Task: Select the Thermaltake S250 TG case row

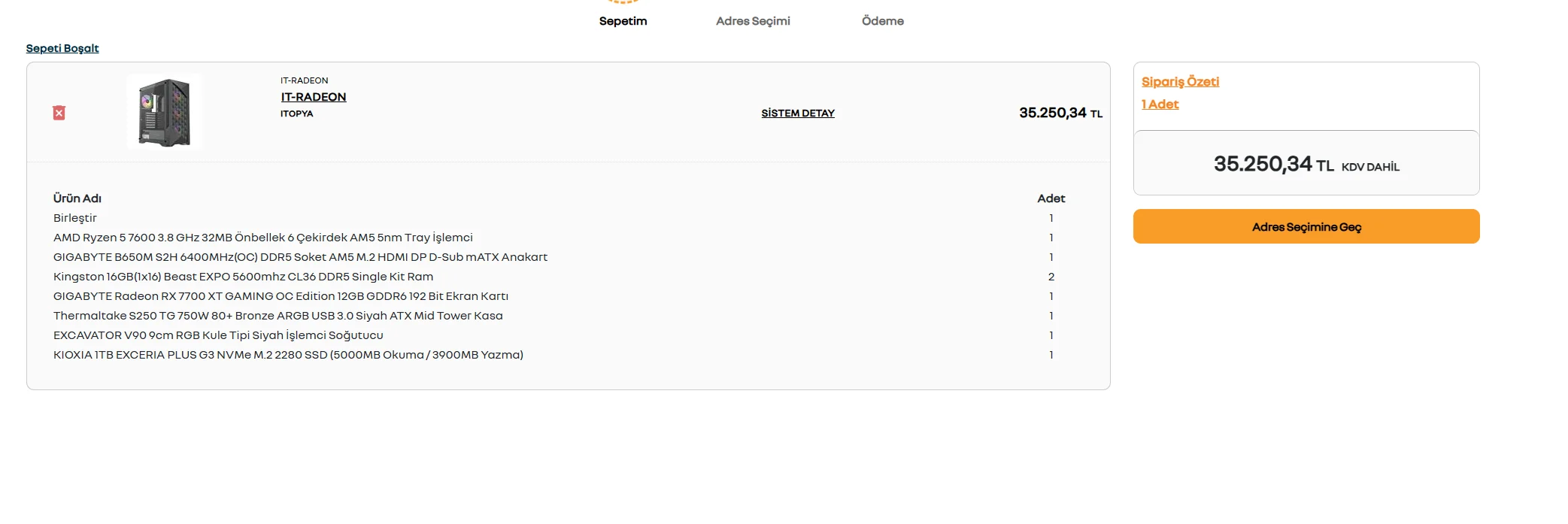Action: tap(278, 316)
